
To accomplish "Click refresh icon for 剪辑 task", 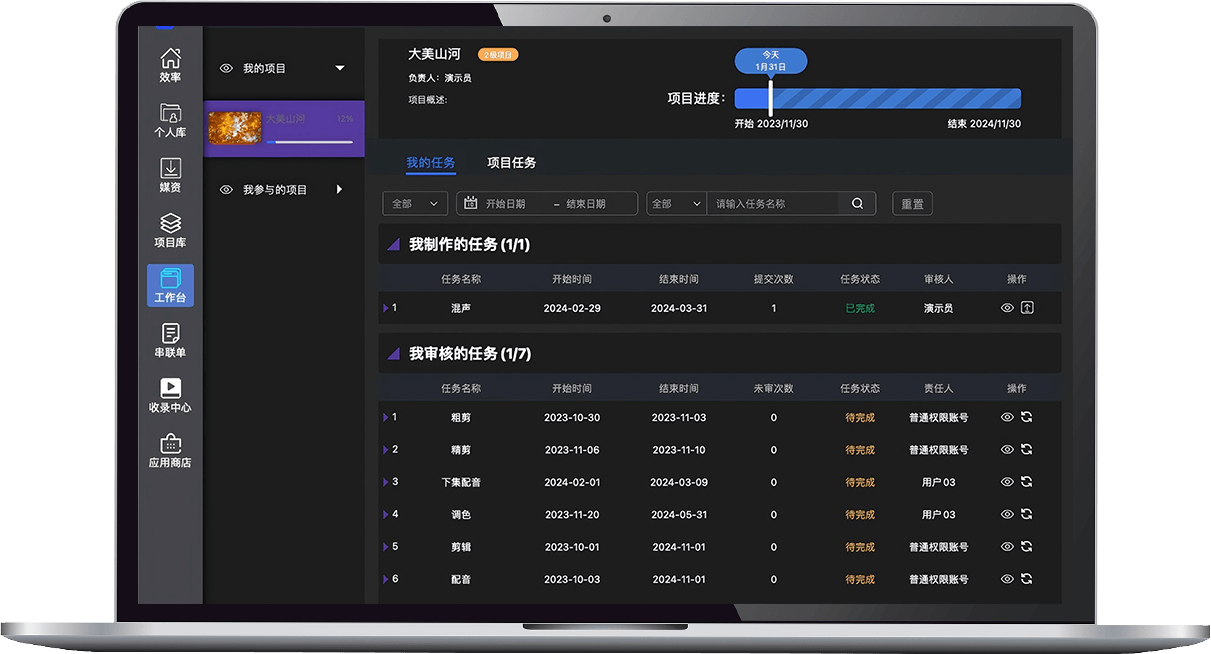I will click(x=1026, y=547).
